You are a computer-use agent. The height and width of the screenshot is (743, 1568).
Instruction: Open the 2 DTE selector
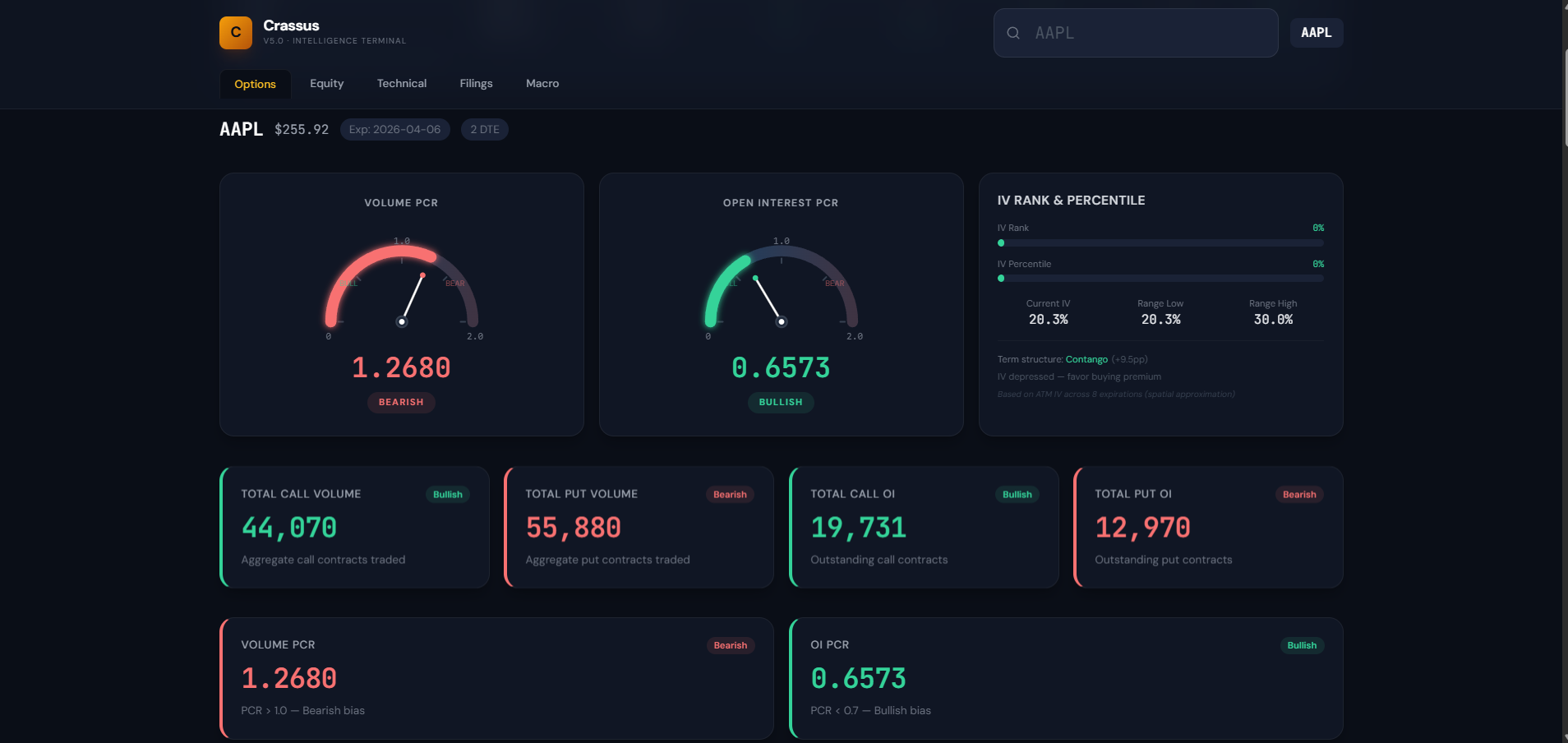(484, 129)
